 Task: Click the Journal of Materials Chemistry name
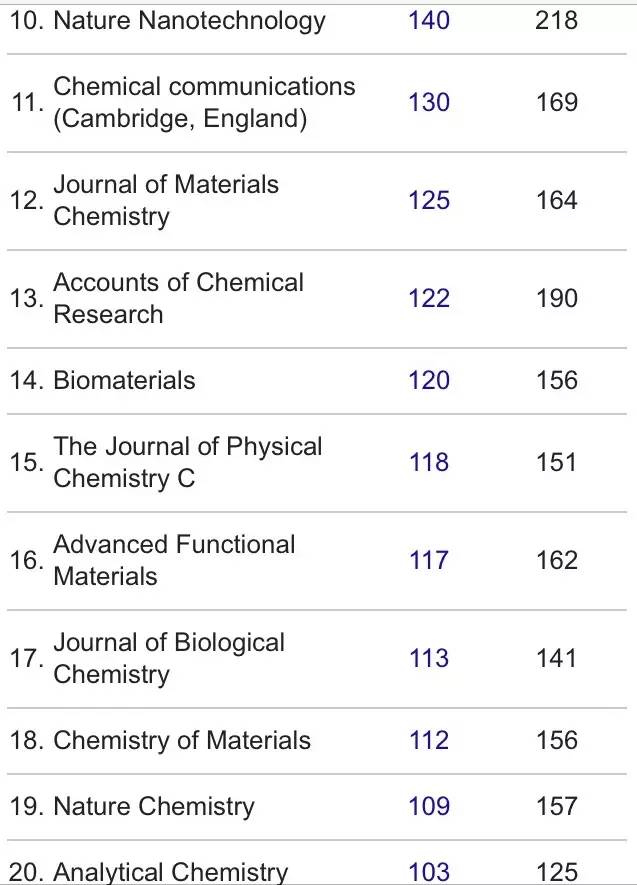(165, 200)
